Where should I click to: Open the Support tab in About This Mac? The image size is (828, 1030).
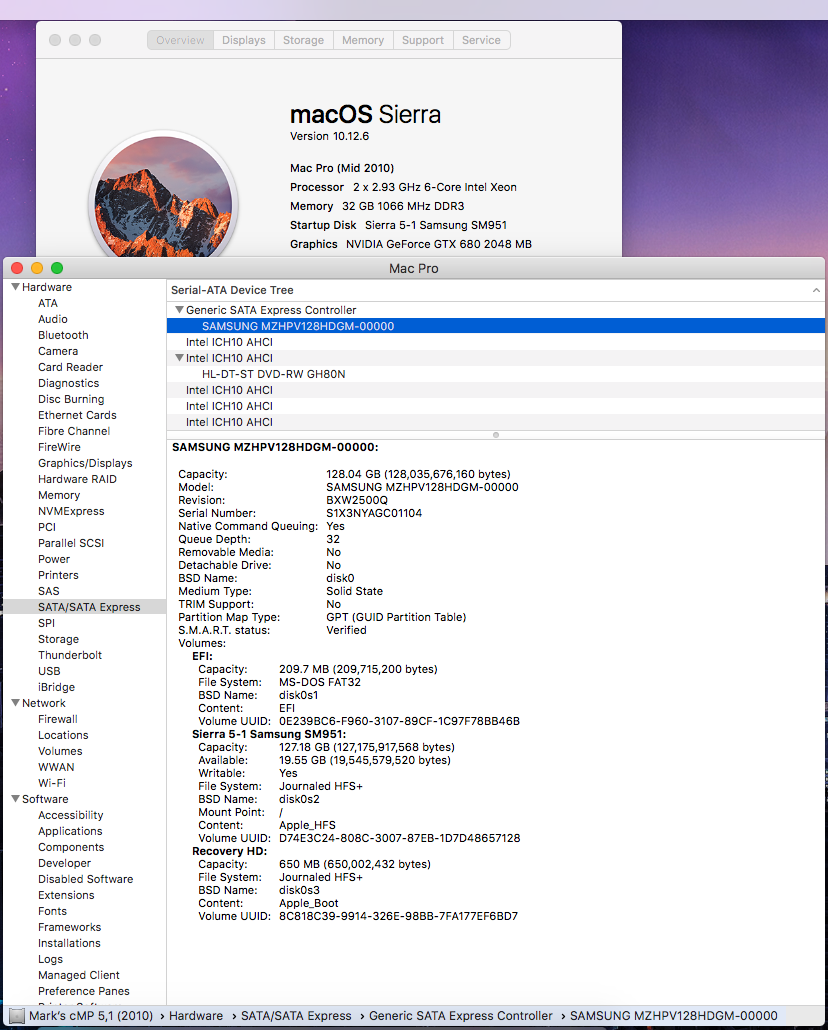[x=423, y=40]
